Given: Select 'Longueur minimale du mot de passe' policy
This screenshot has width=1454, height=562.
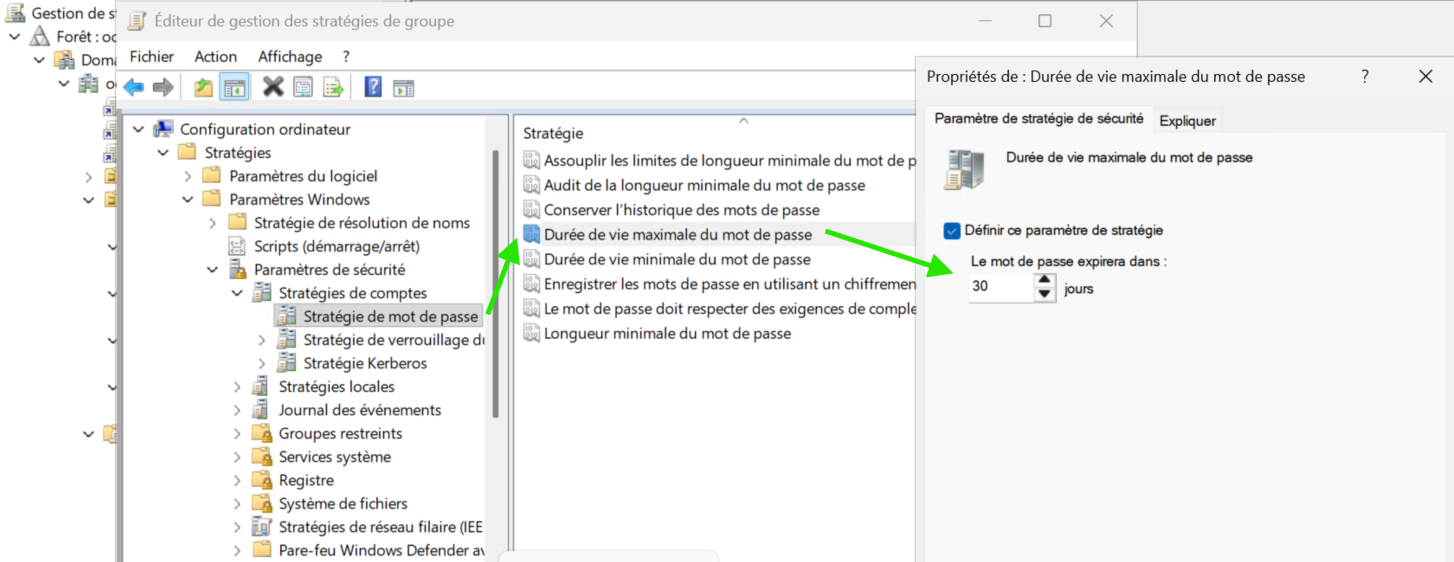Looking at the screenshot, I should click(667, 333).
